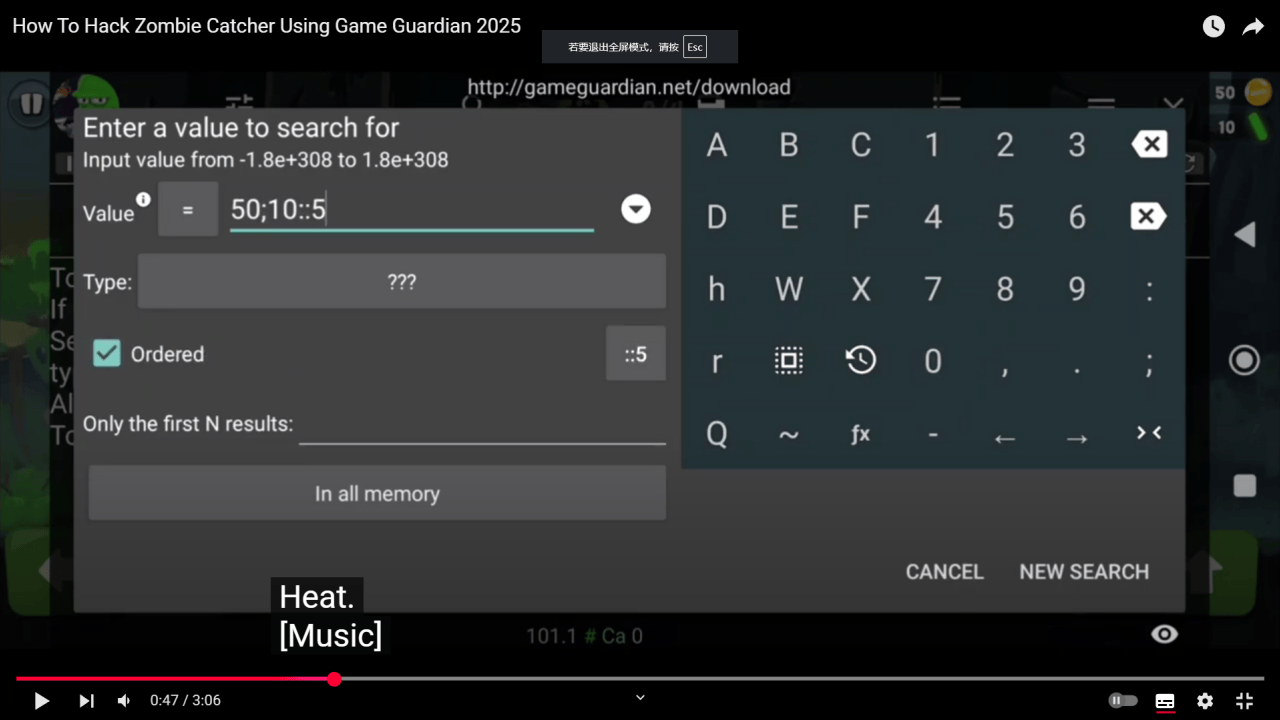Skip to the next video
The height and width of the screenshot is (720, 1280).
(87, 701)
